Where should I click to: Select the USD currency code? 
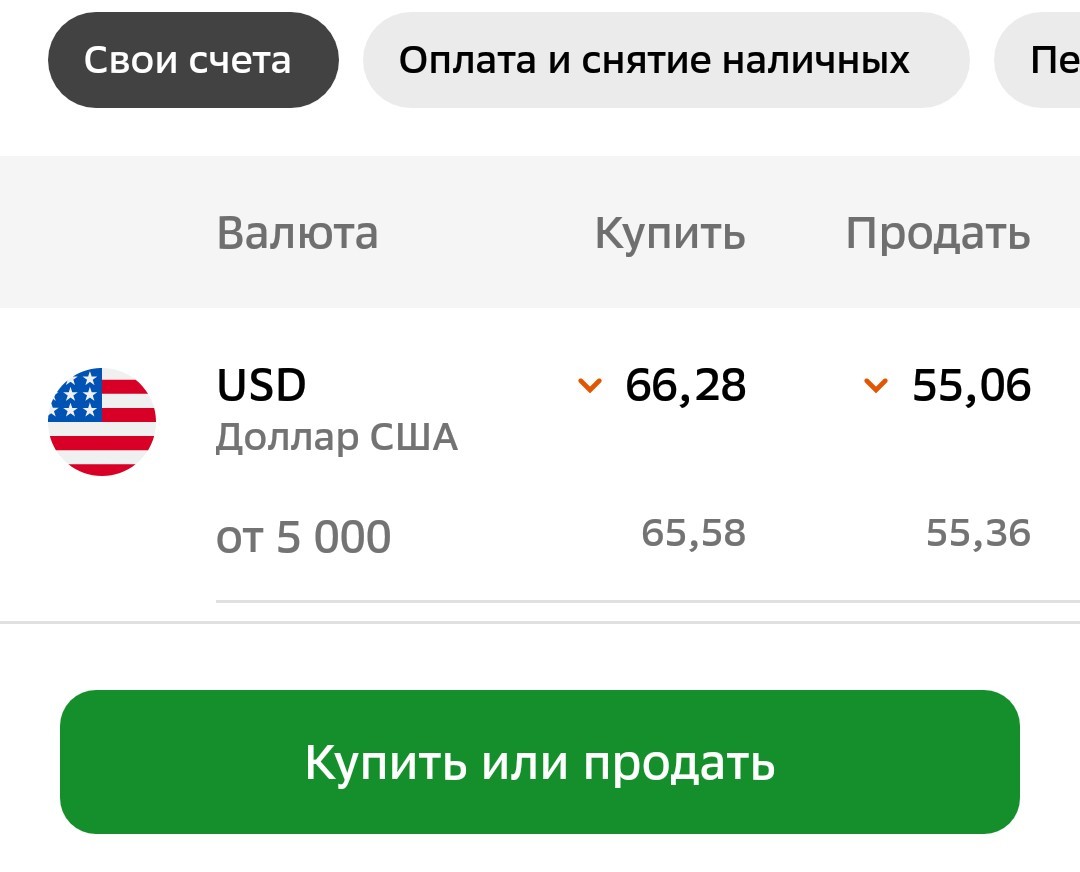point(261,384)
